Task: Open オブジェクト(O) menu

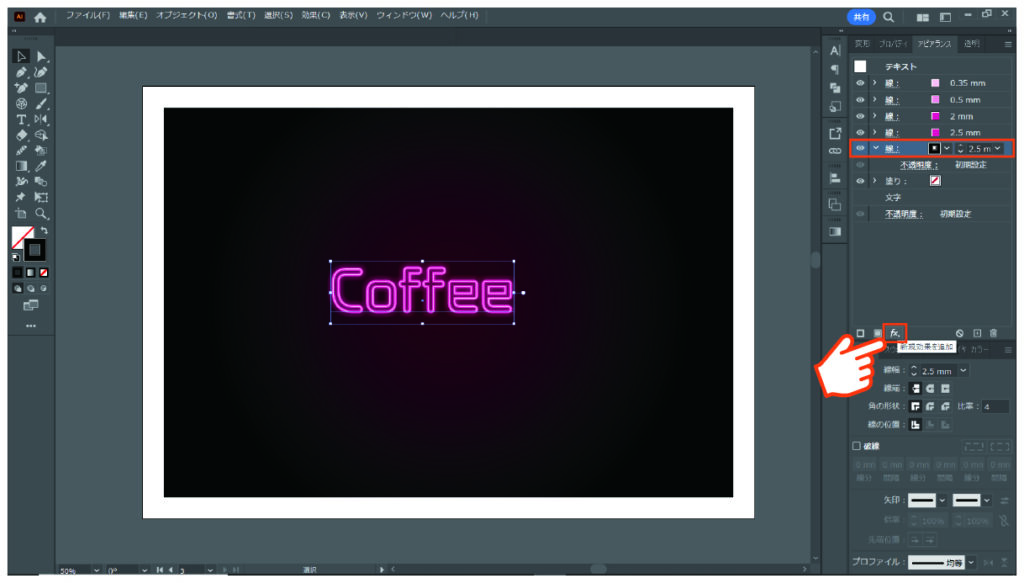Action: point(187,15)
